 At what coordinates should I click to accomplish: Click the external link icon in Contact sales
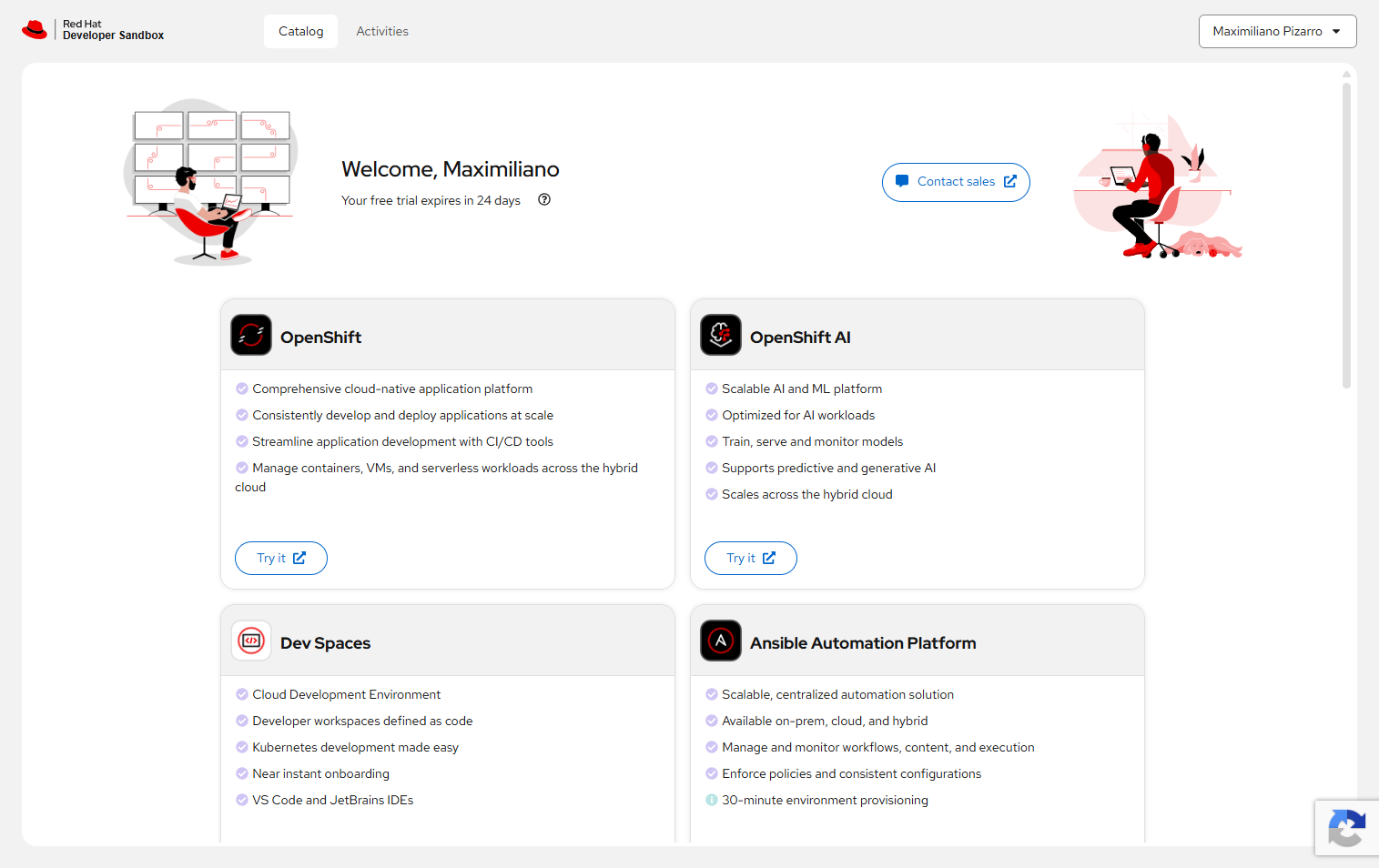click(1009, 181)
